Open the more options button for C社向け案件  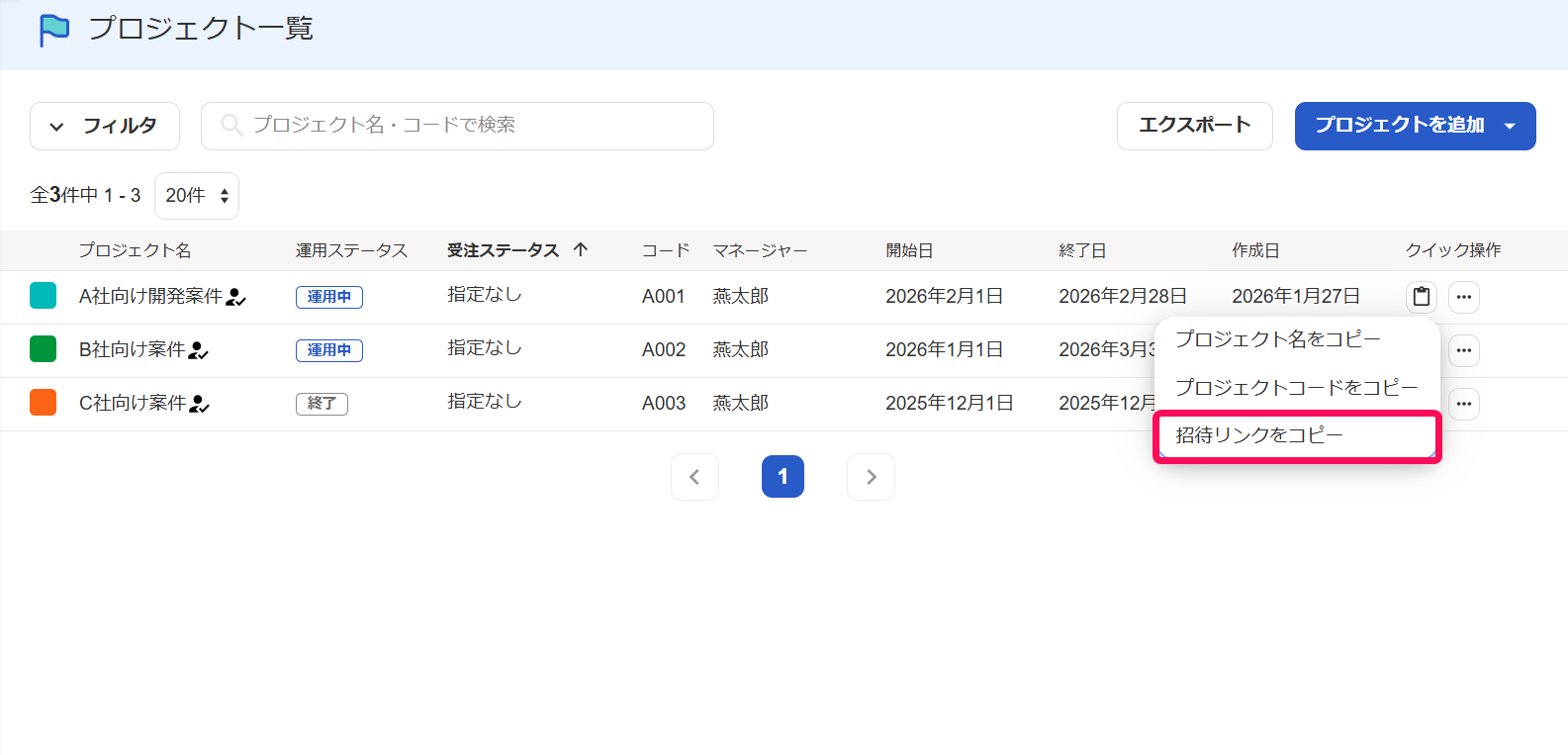1464,404
